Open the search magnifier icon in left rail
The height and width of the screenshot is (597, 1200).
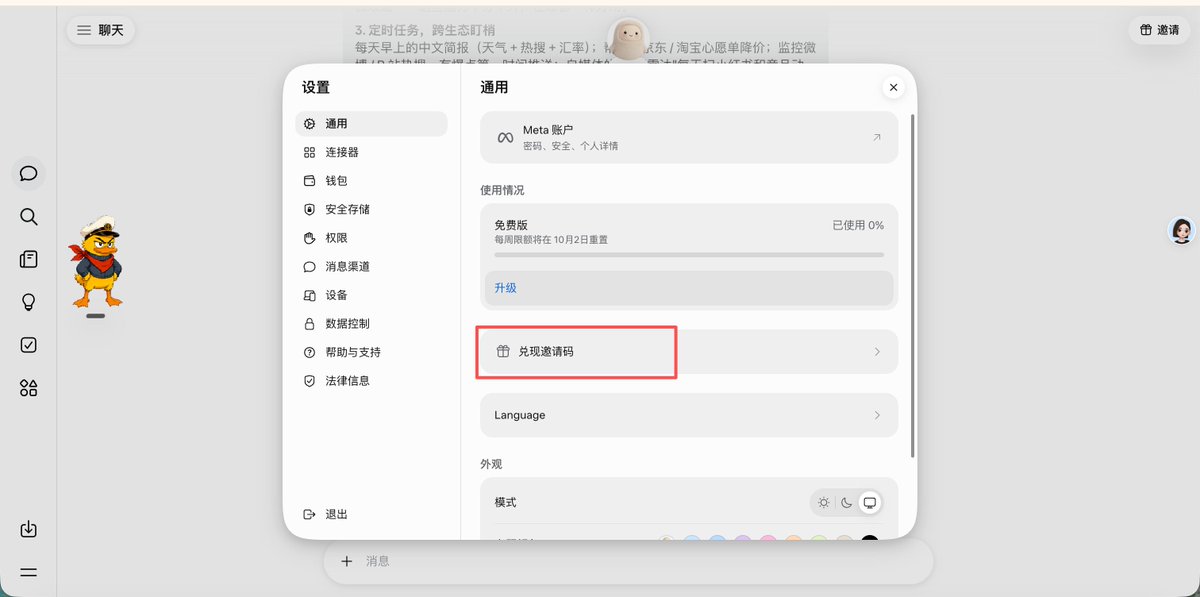(28, 217)
